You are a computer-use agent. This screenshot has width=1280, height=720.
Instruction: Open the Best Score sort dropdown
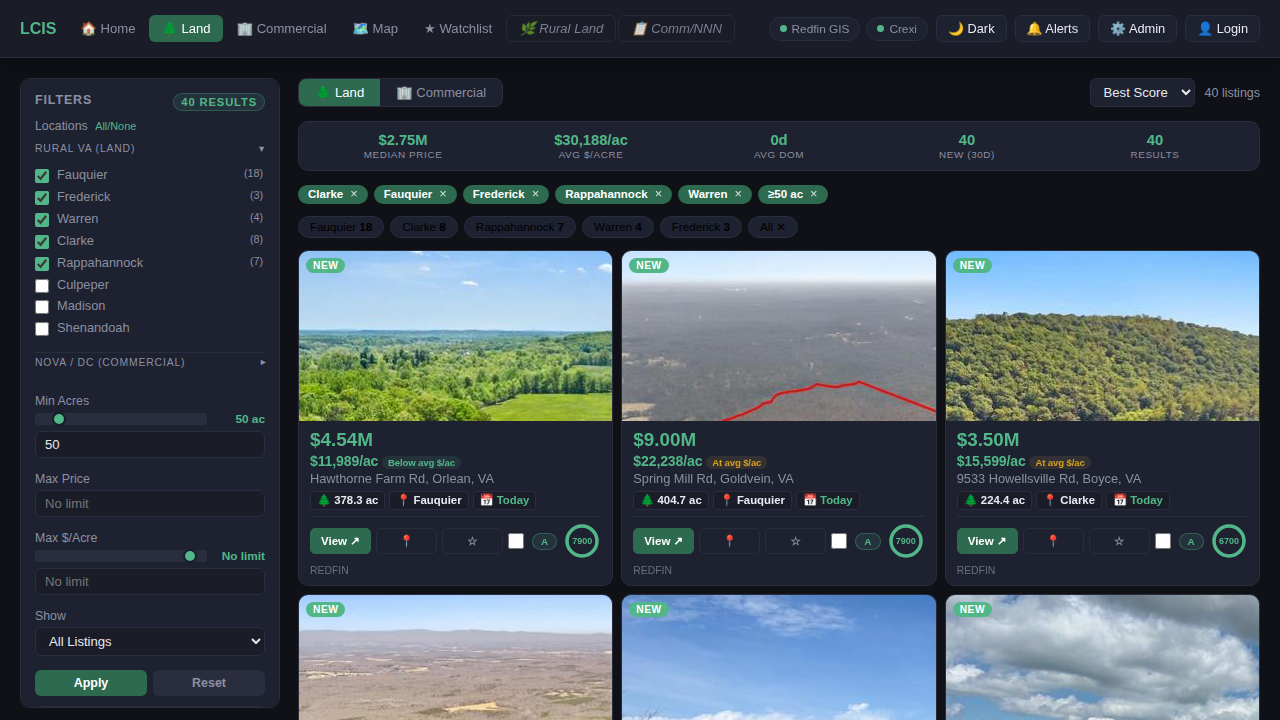pyautogui.click(x=1142, y=92)
